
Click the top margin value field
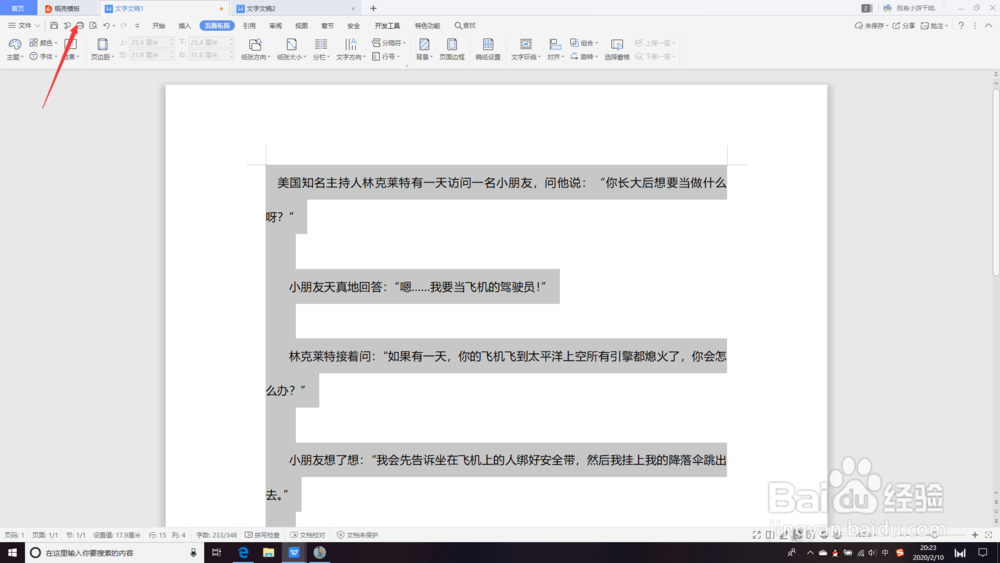151,42
